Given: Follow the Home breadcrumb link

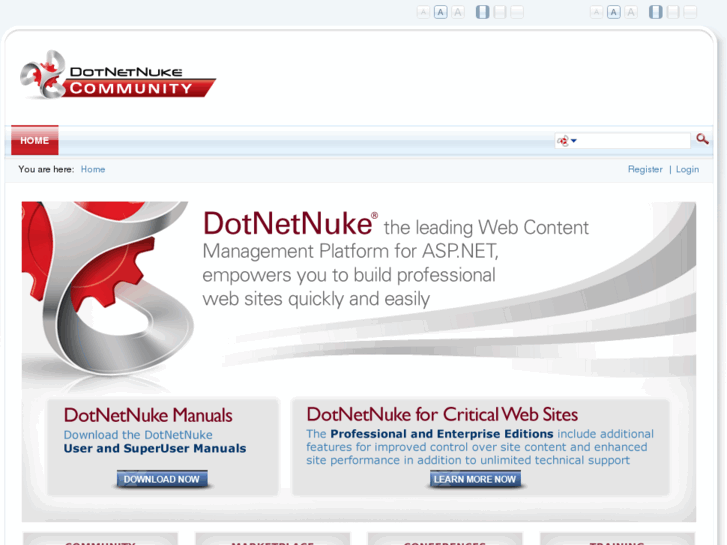Looking at the screenshot, I should (x=93, y=169).
